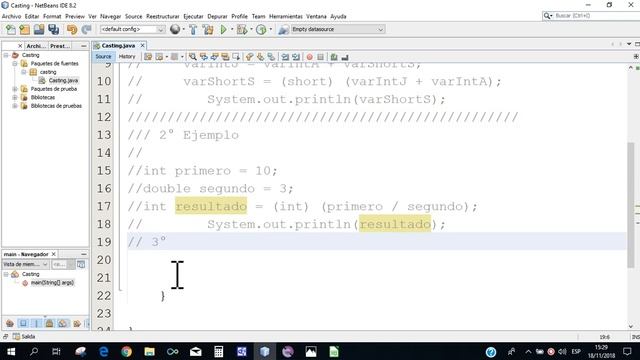Click the Start Macro Recording red circle icon

pos(309,57)
